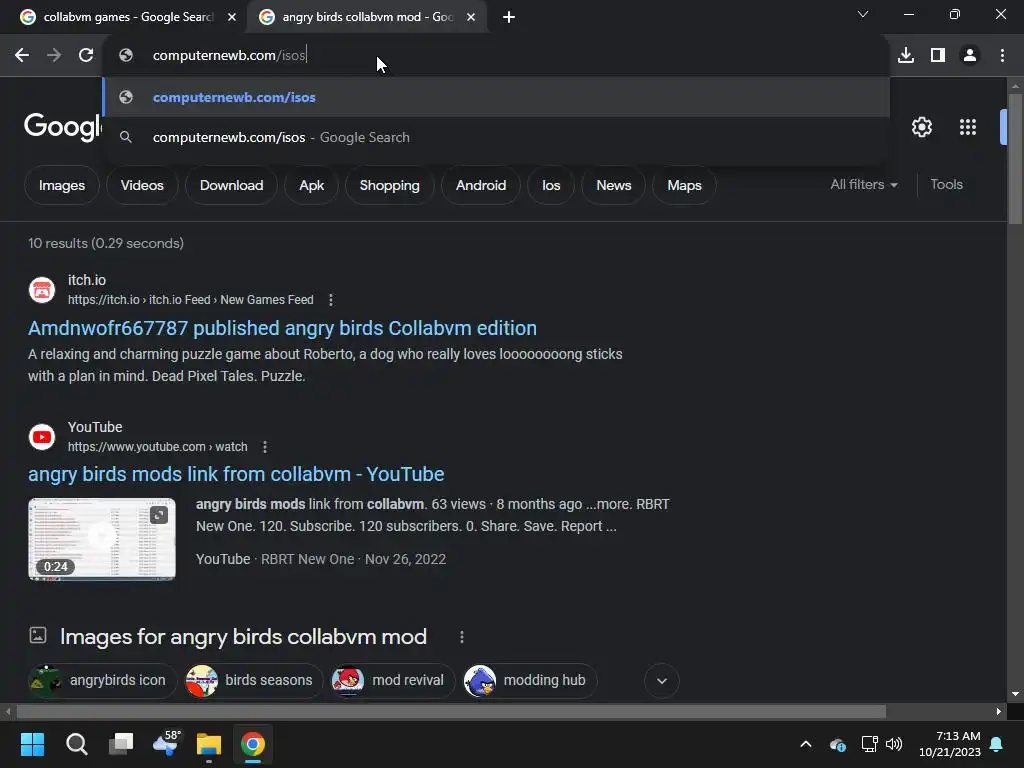Select the 'mod revival' image chip

(x=392, y=680)
